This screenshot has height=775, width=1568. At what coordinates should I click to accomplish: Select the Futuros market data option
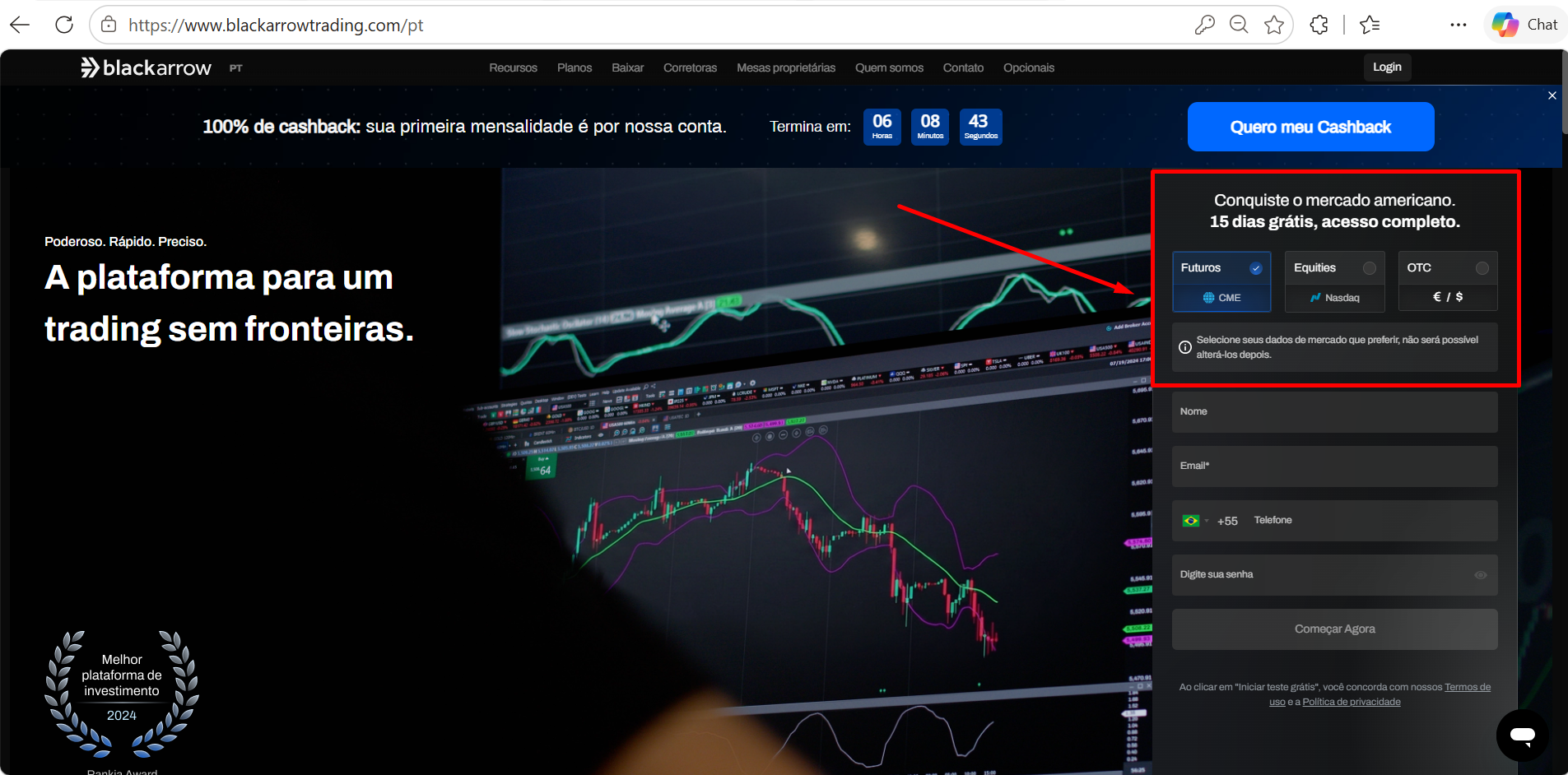coord(1221,281)
